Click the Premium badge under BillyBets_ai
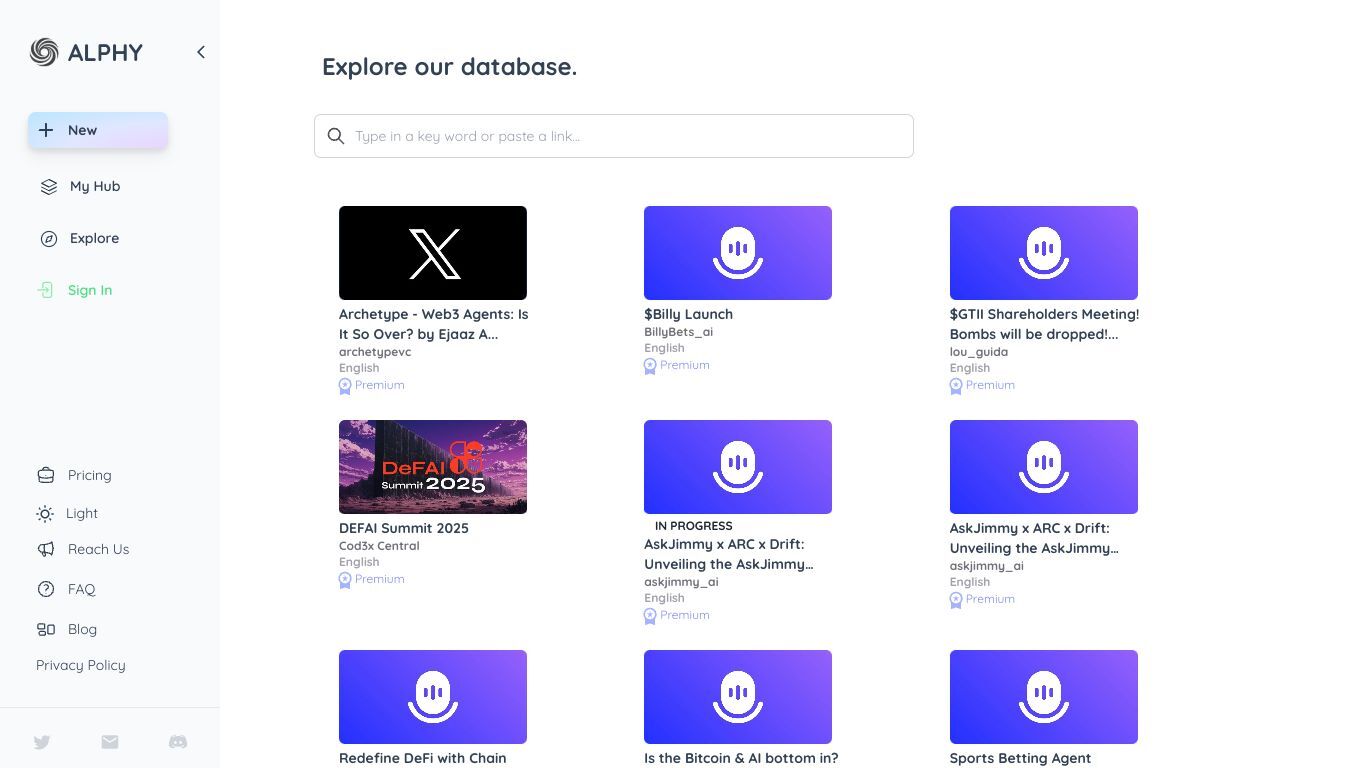The height and width of the screenshot is (768, 1366). 677,365
